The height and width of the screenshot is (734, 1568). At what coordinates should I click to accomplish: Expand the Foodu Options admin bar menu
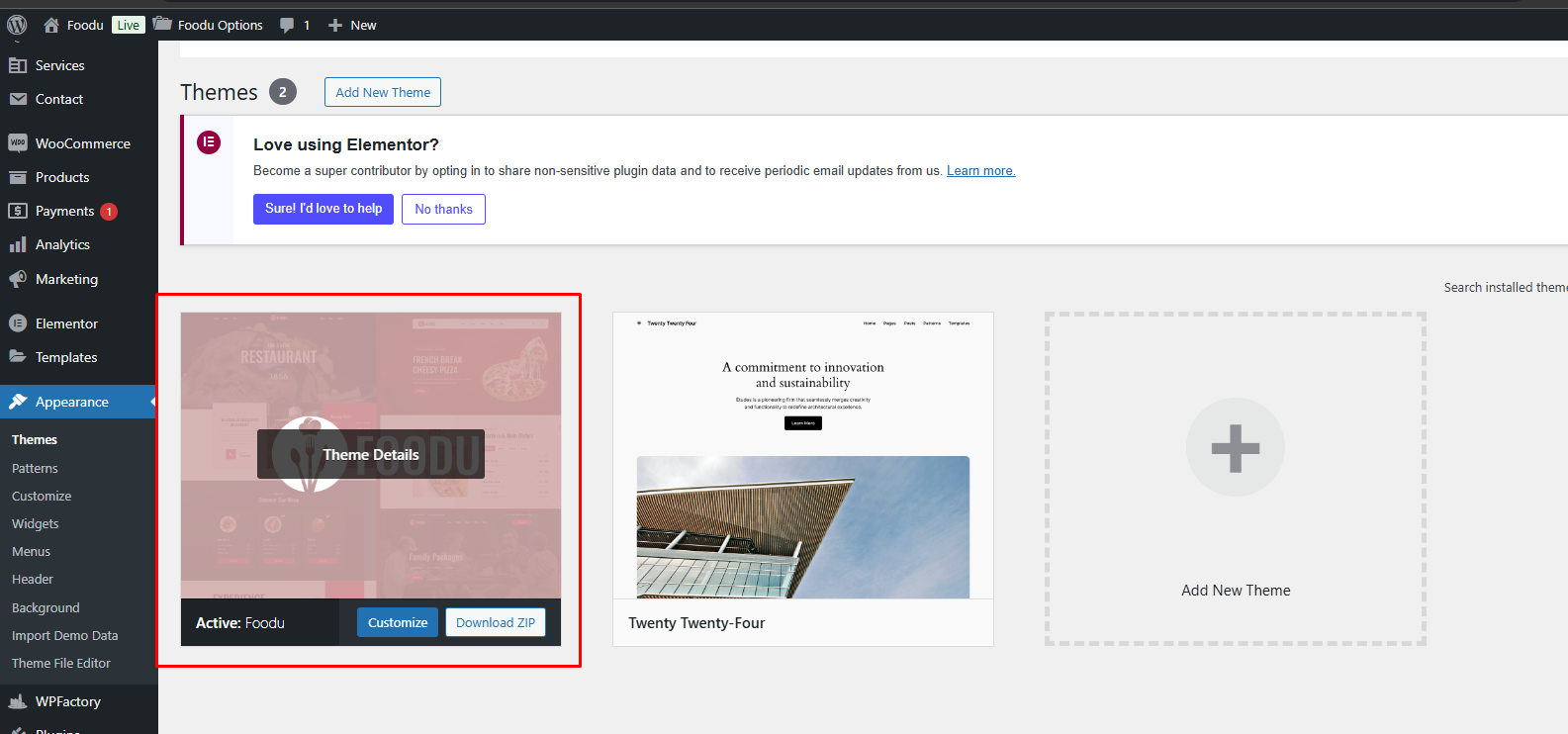click(209, 25)
